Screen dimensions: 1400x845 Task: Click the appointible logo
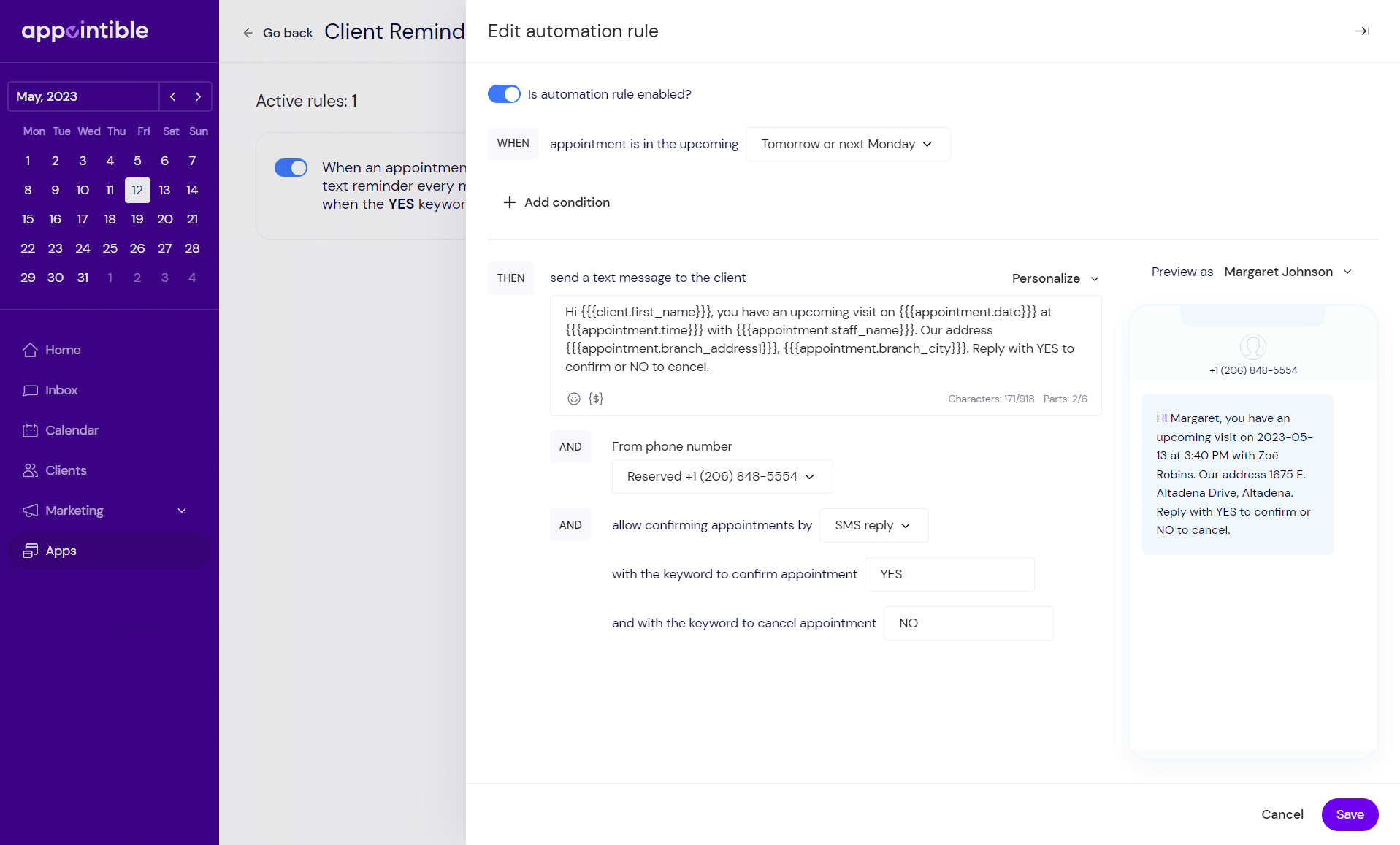pyautogui.click(x=84, y=31)
